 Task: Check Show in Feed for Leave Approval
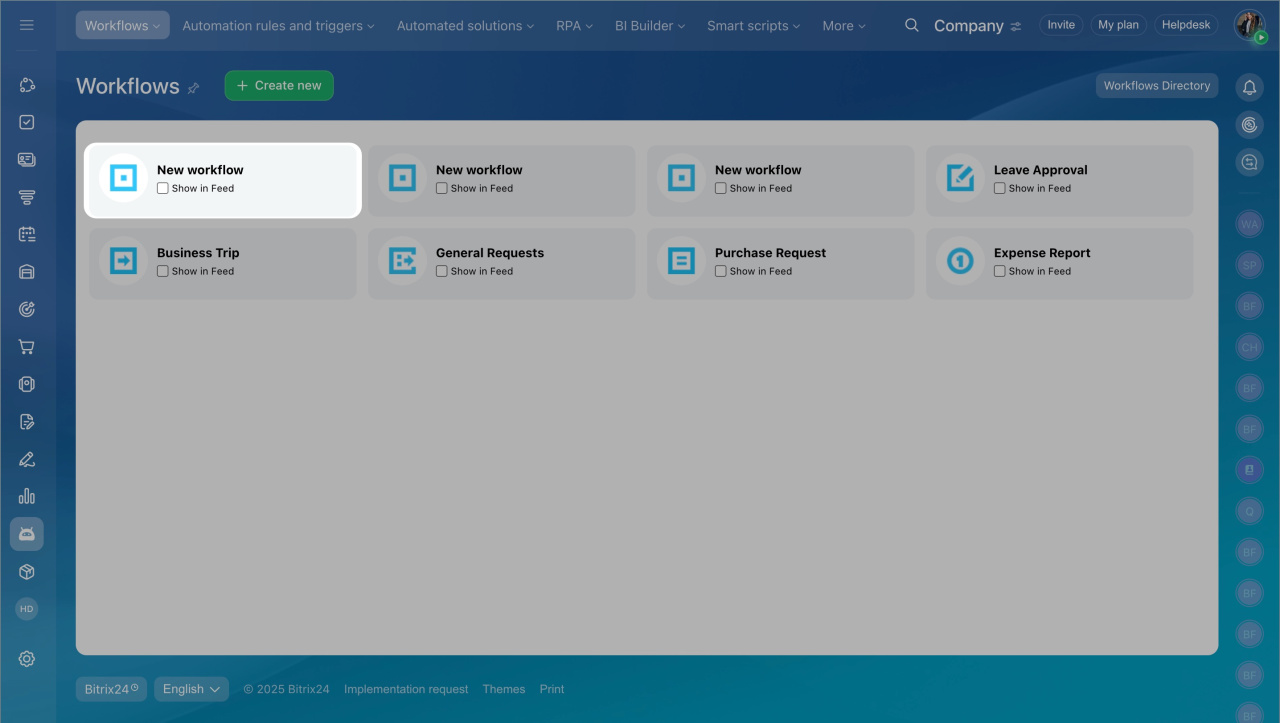(x=1000, y=188)
